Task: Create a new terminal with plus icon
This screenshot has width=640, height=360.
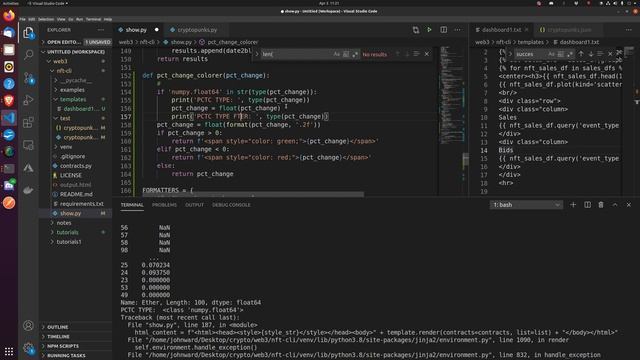Action: 573,204
